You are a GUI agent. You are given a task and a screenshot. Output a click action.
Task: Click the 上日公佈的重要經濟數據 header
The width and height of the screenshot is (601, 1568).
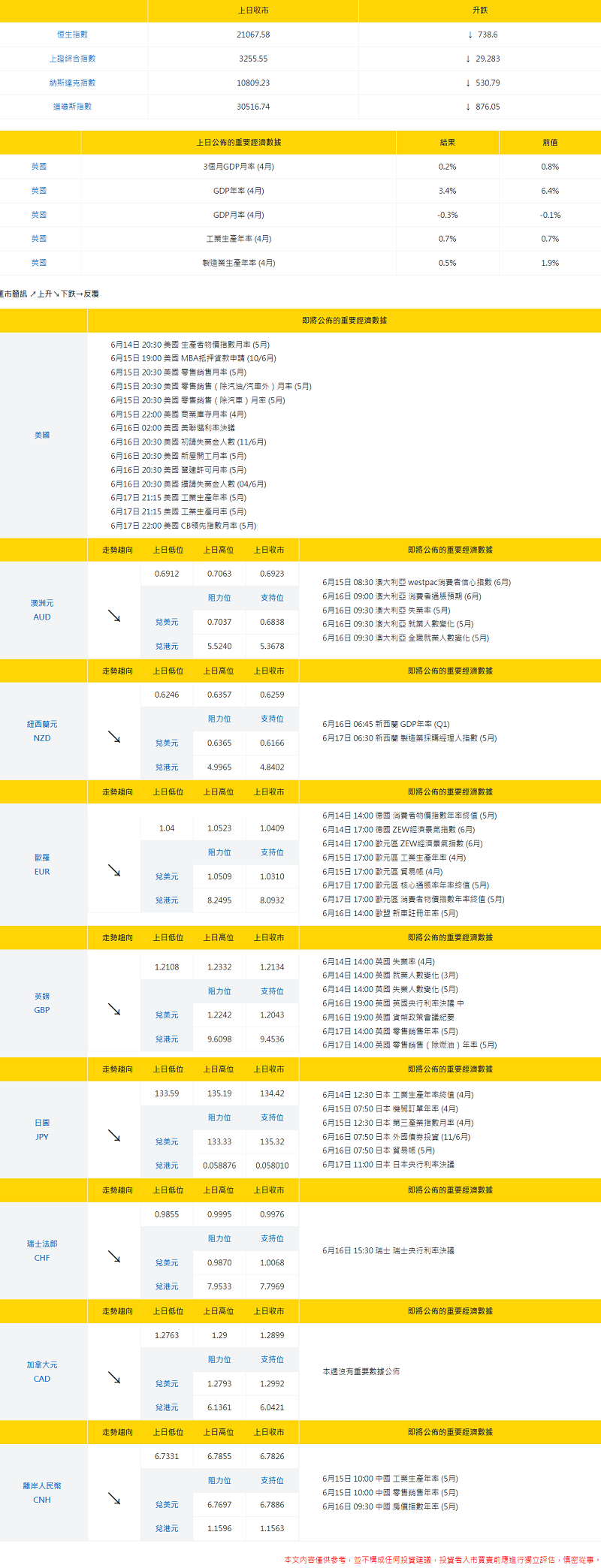239,142
